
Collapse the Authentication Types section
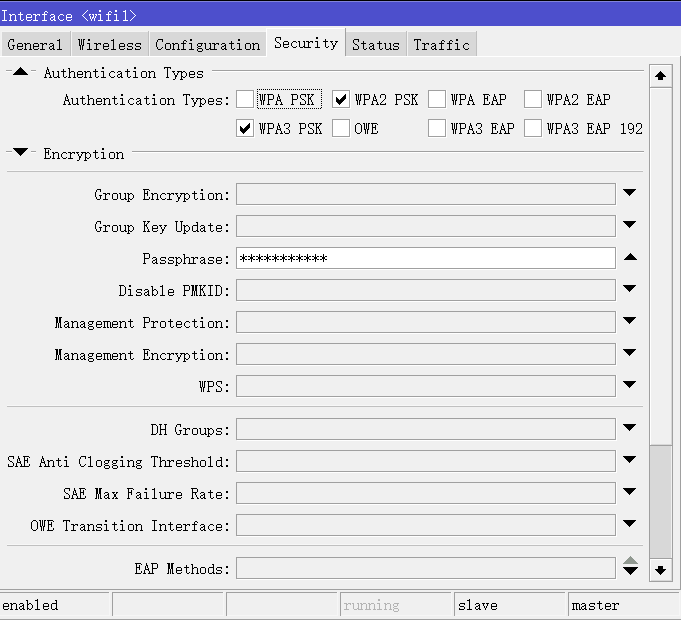[21, 73]
